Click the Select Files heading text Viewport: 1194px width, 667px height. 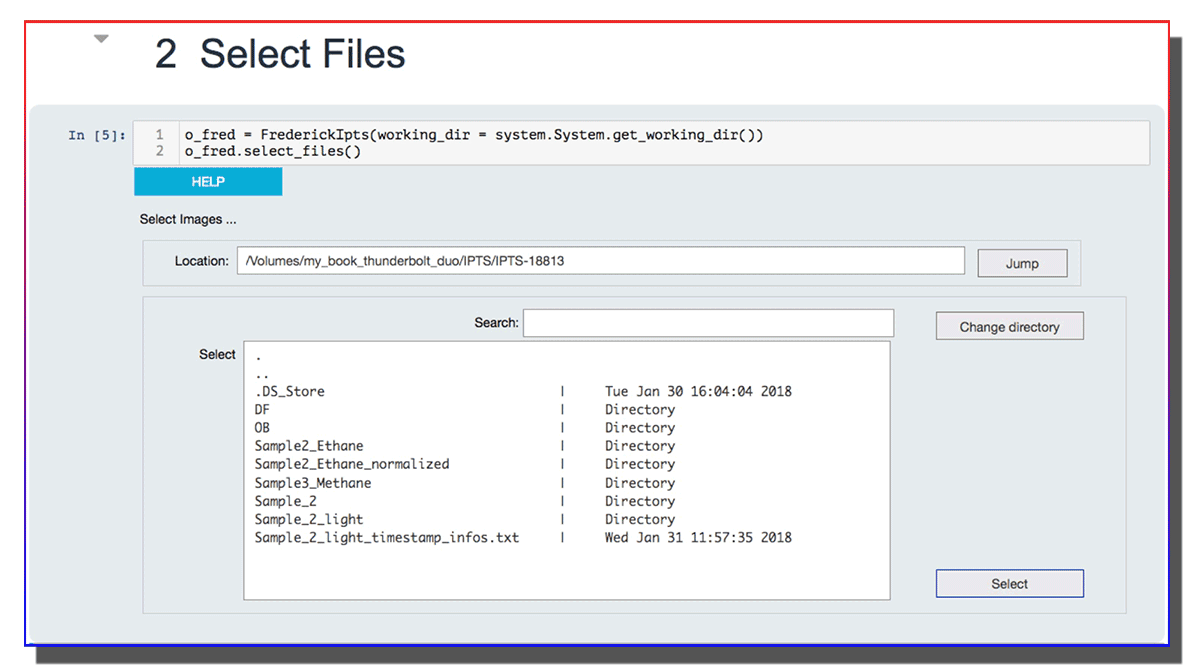click(303, 53)
